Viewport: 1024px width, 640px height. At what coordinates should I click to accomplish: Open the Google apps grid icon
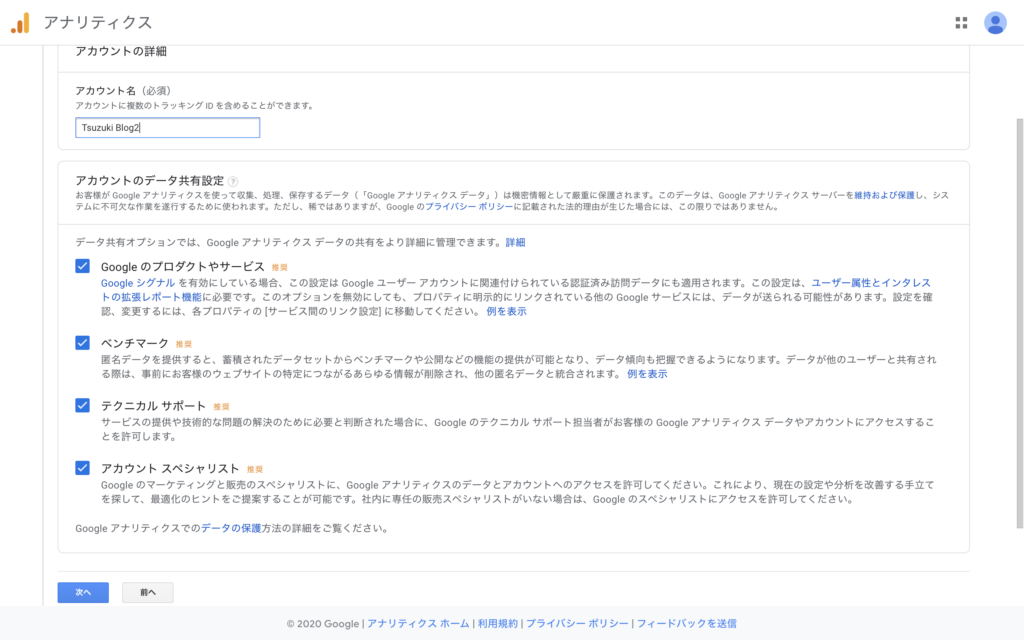[961, 23]
